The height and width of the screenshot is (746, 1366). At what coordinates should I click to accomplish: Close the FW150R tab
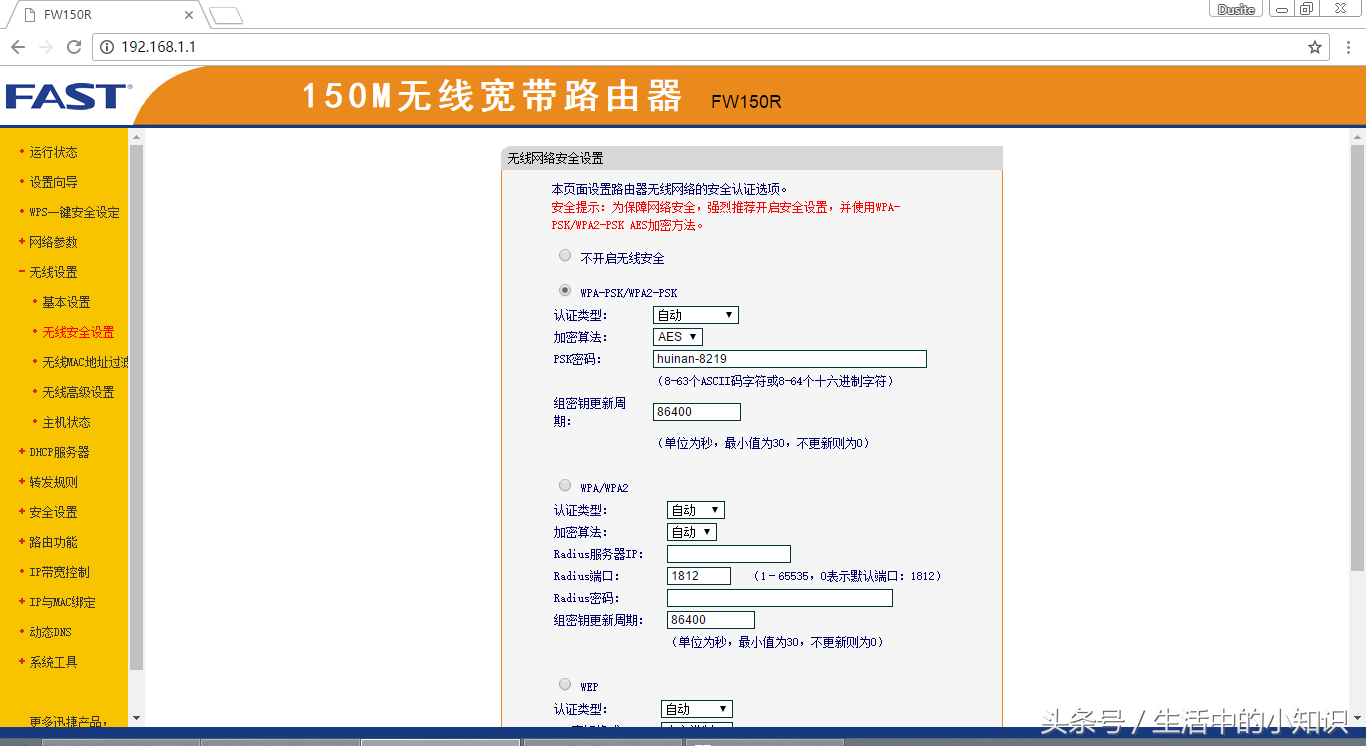188,15
